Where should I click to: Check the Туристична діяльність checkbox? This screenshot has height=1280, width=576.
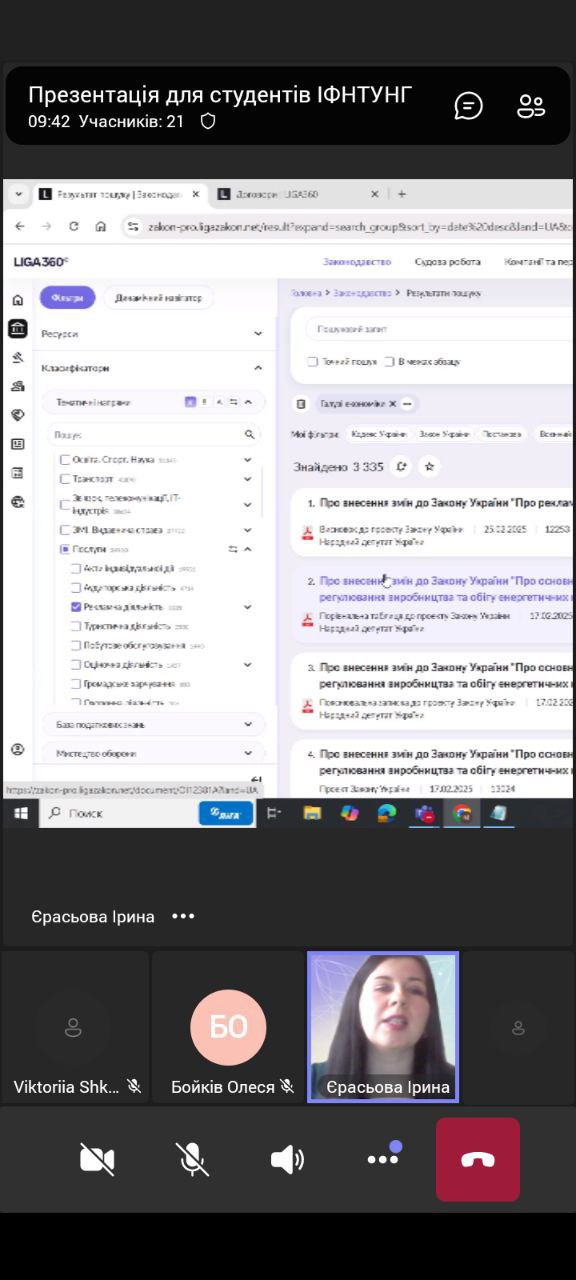pos(76,626)
